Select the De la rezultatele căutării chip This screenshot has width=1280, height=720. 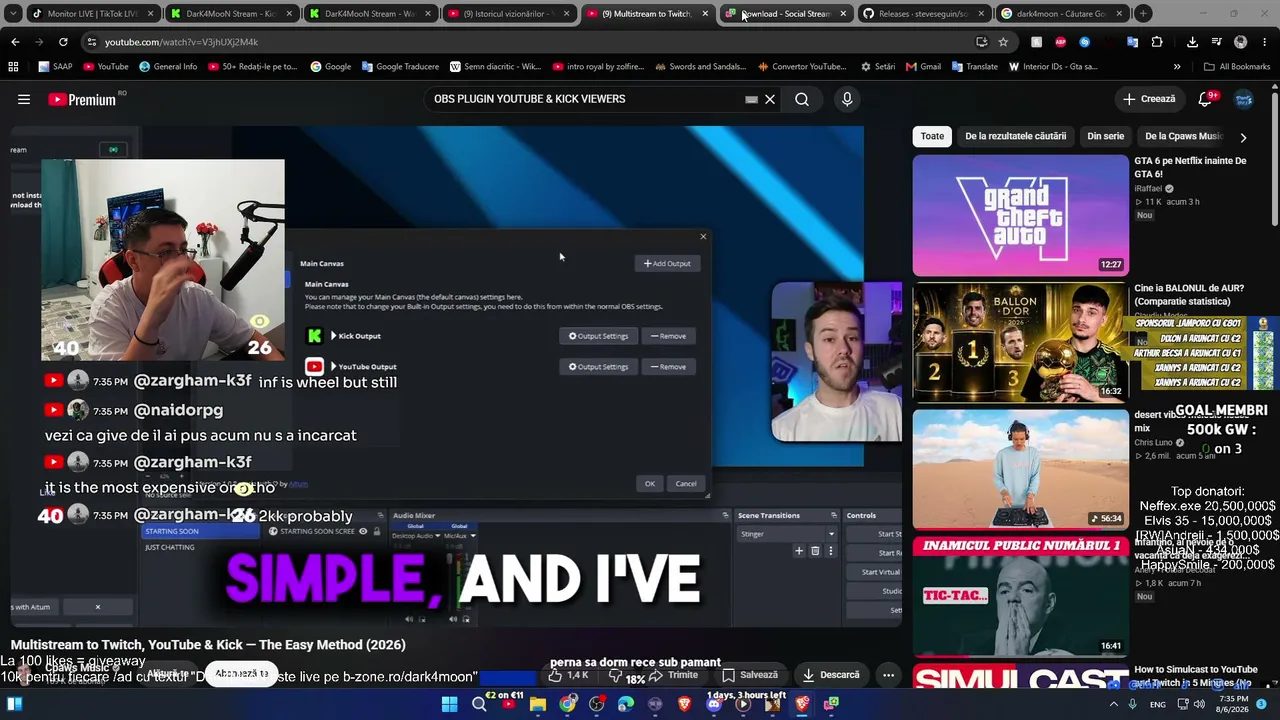1015,136
